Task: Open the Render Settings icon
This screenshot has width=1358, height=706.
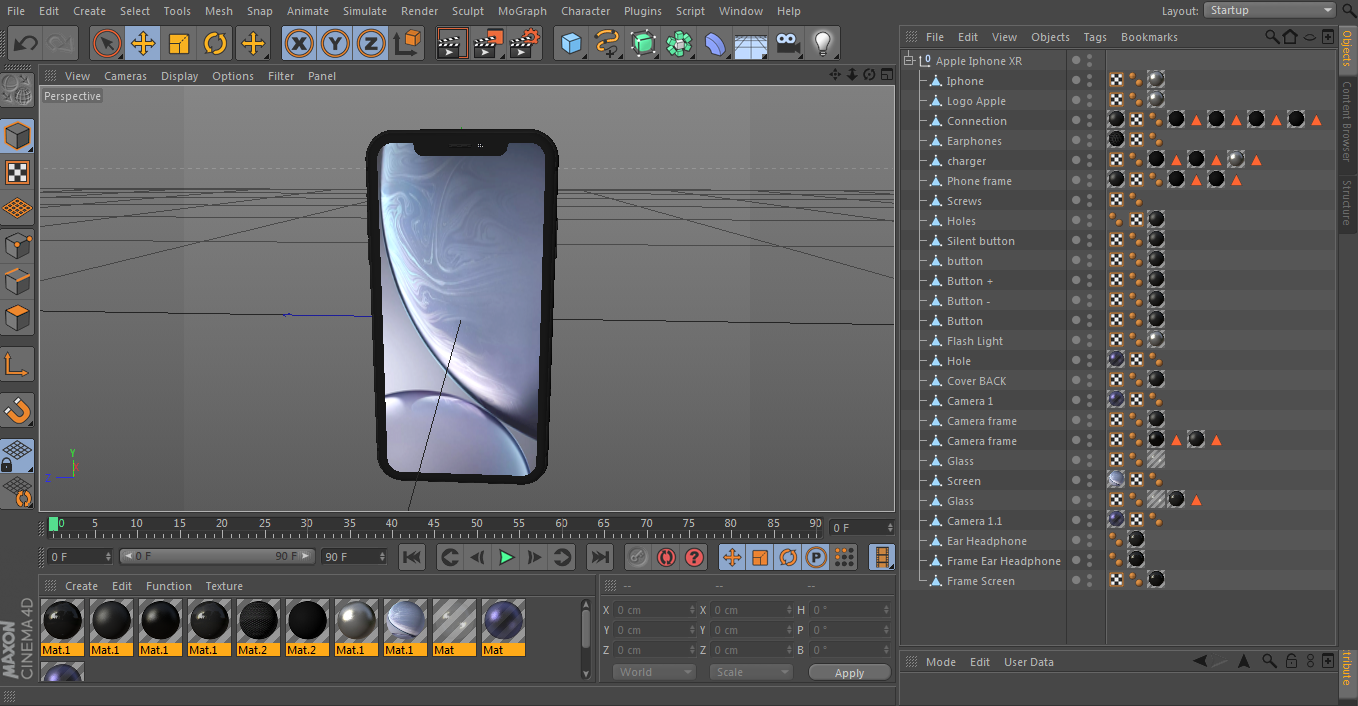Action: (524, 44)
